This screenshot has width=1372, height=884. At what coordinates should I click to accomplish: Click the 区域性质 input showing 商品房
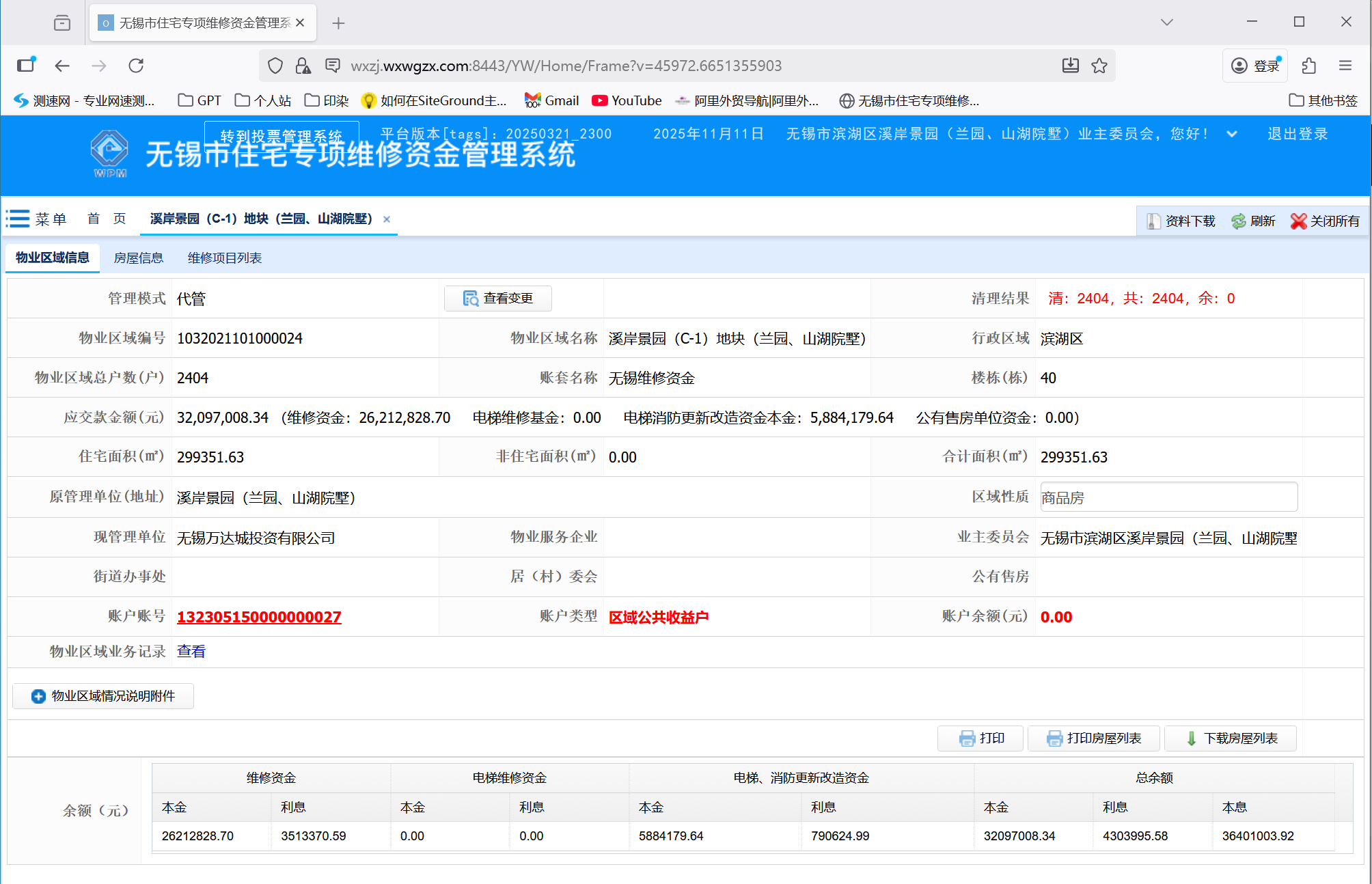1168,497
